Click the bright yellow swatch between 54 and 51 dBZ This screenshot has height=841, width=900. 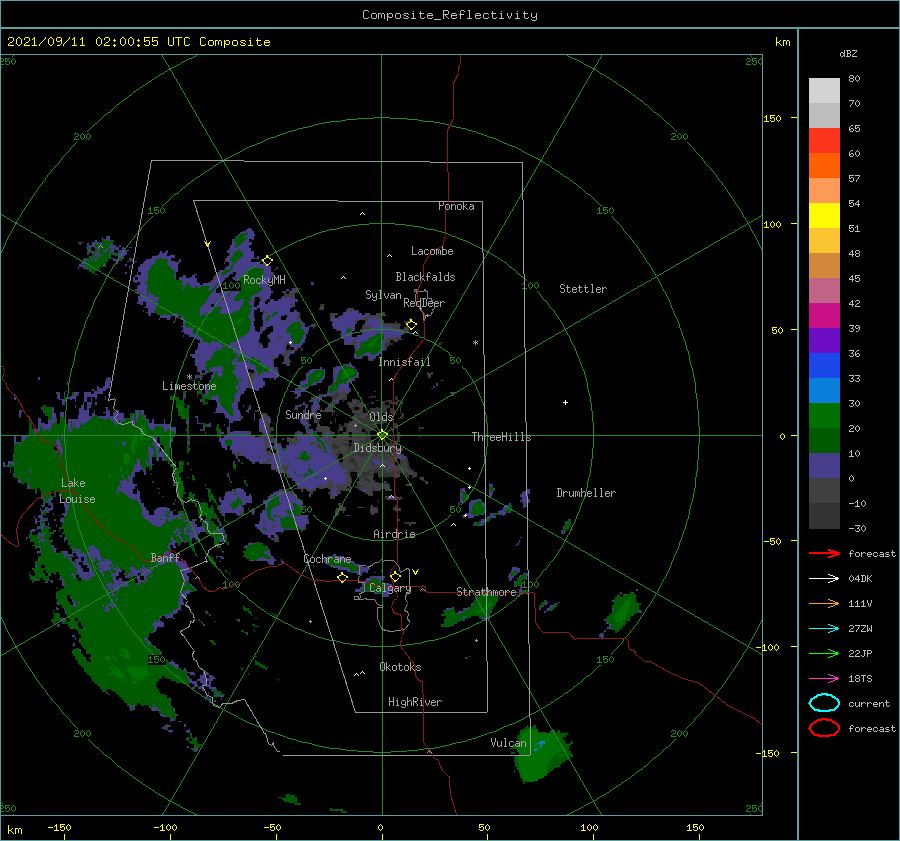pyautogui.click(x=824, y=216)
